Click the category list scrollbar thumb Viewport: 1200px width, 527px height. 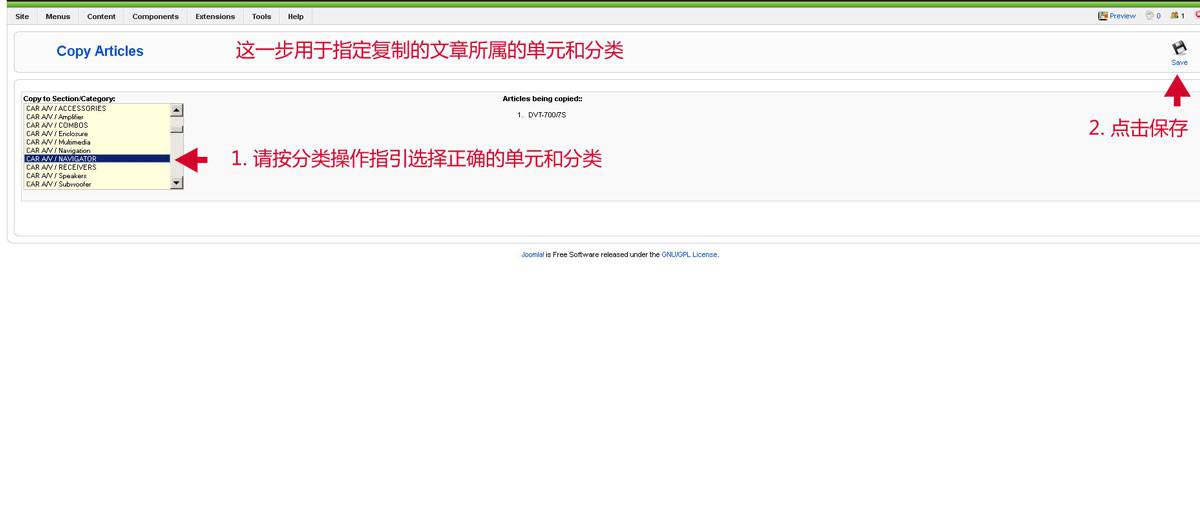pyautogui.click(x=177, y=128)
